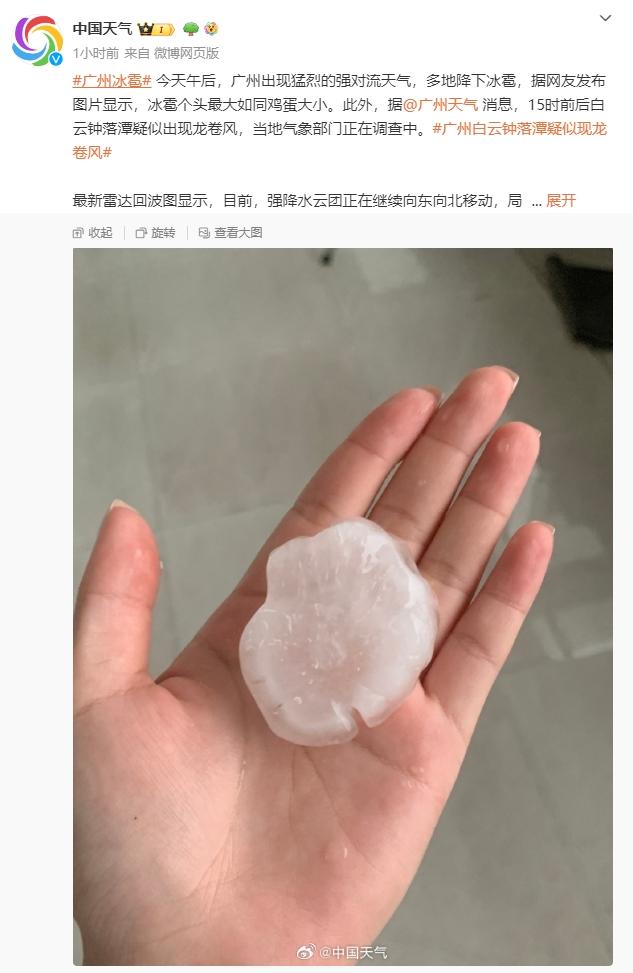Click the gold crown membership badge
This screenshot has width=633, height=973.
[x=156, y=29]
